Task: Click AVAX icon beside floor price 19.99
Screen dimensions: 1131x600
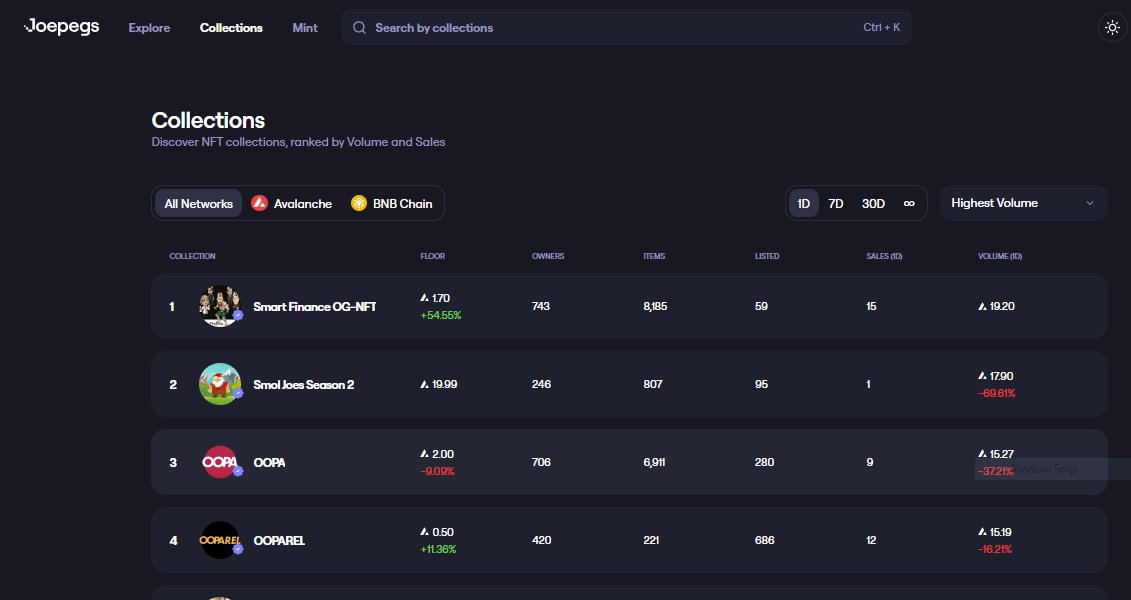Action: click(424, 384)
